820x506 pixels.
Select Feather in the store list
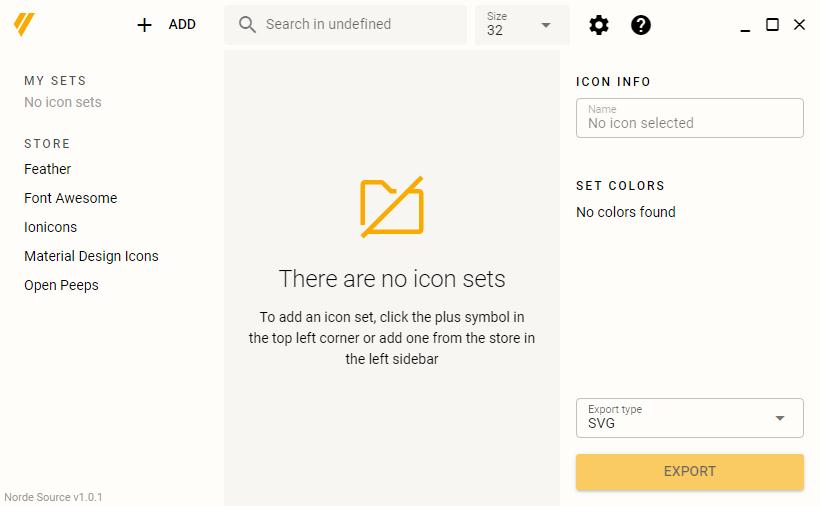(x=48, y=169)
